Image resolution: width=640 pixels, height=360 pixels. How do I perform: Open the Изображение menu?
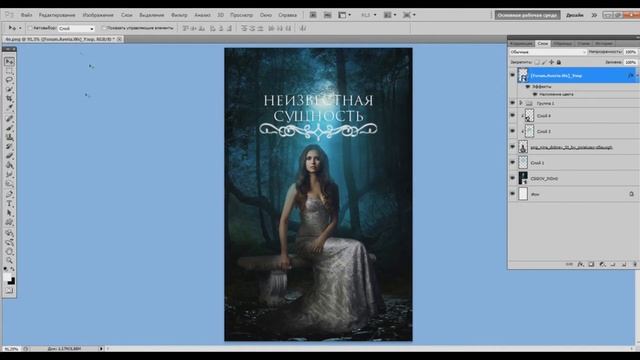click(98, 15)
